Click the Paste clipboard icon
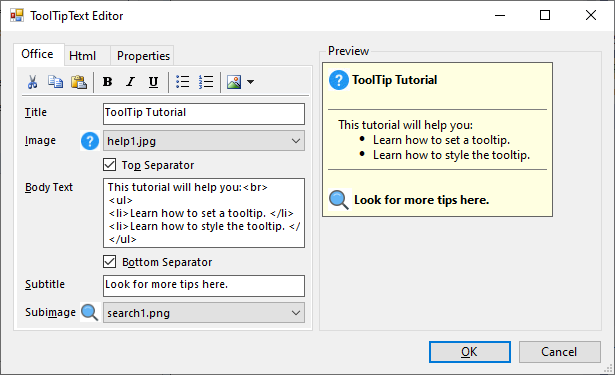This screenshot has height=375, width=615. (78, 82)
